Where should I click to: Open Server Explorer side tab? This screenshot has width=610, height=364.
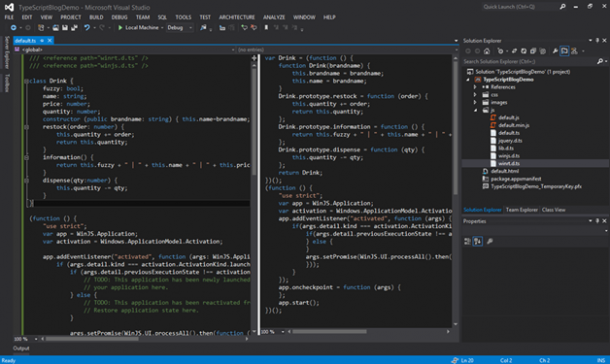(7, 52)
